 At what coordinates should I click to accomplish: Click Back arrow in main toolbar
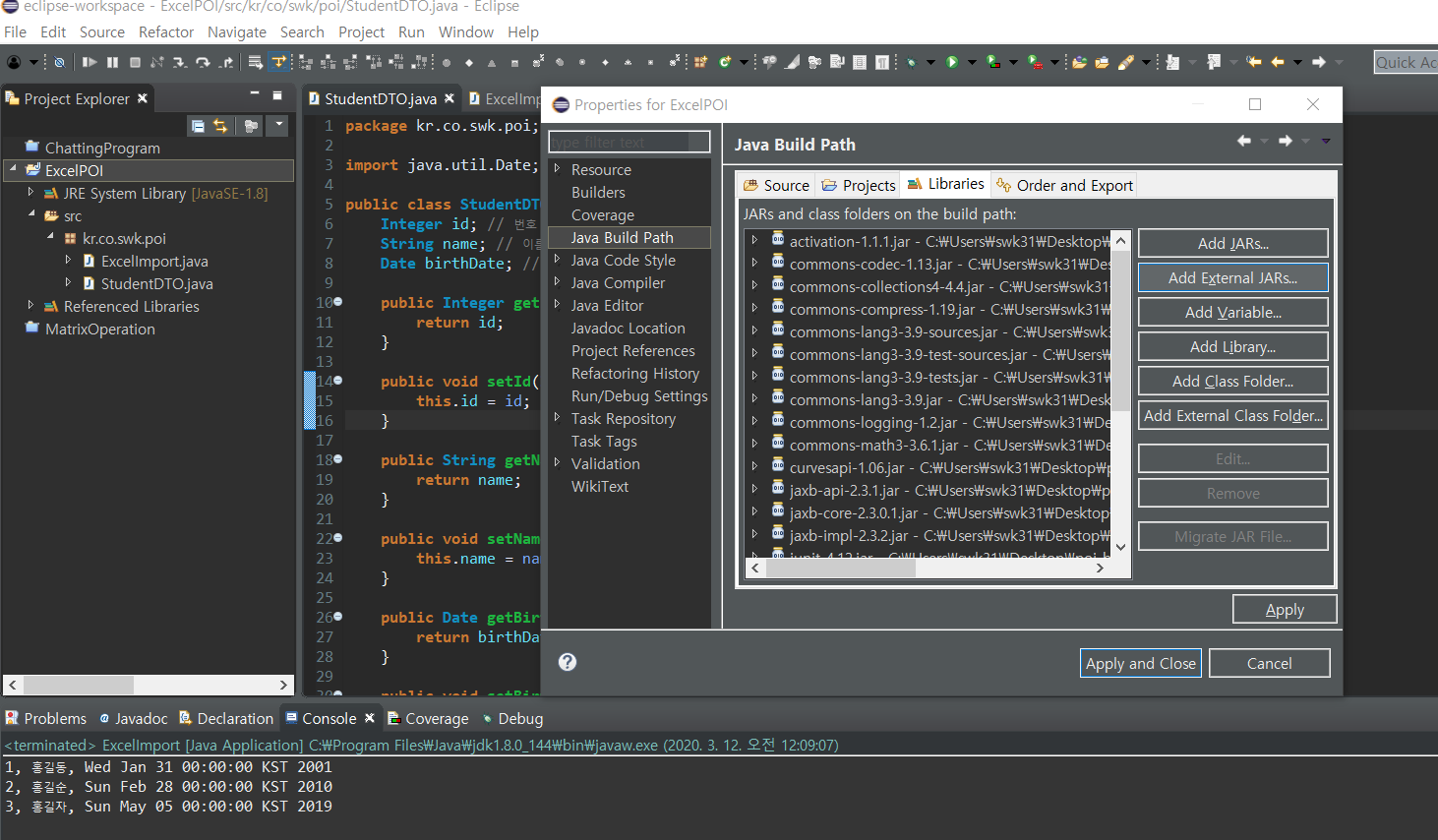tap(1277, 62)
